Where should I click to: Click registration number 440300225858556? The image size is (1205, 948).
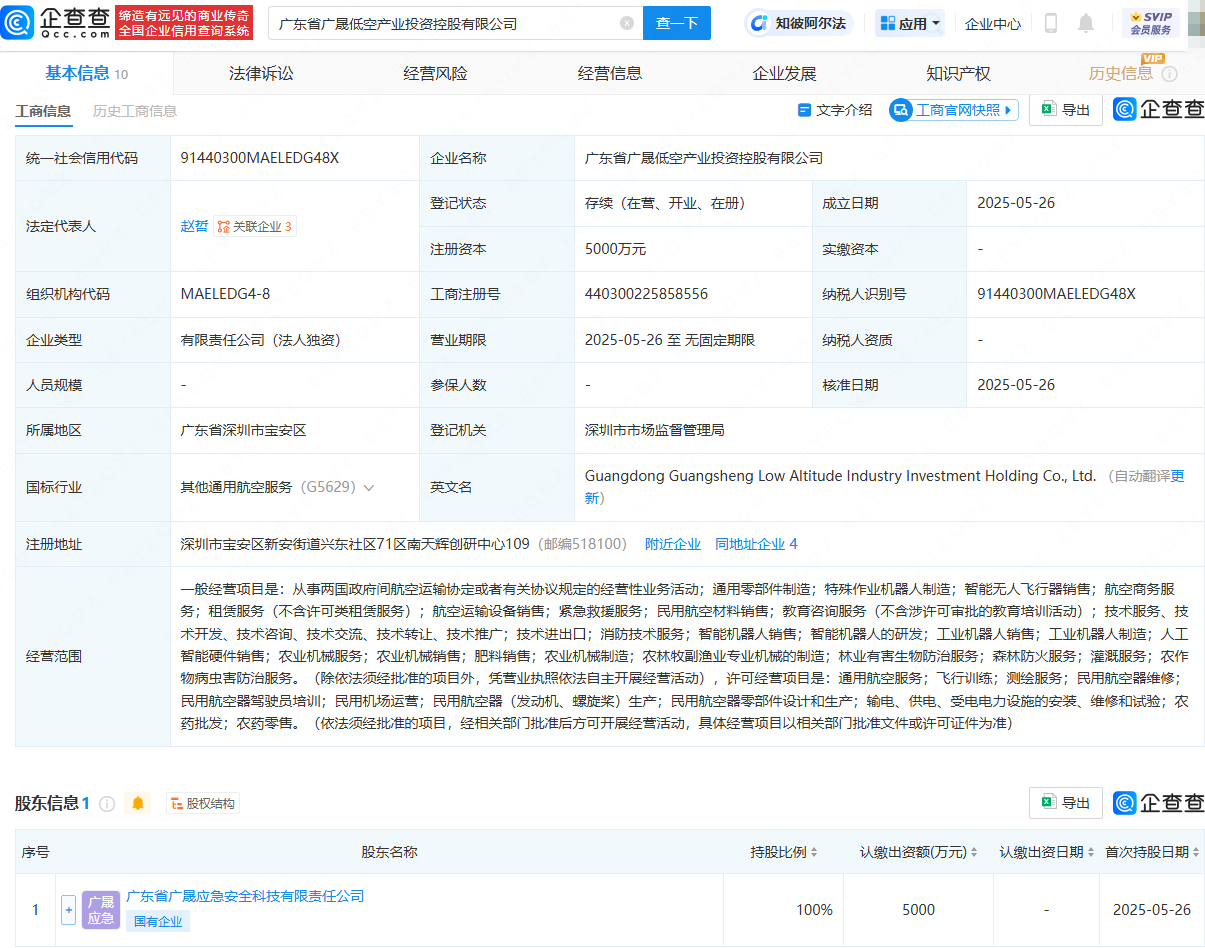646,294
